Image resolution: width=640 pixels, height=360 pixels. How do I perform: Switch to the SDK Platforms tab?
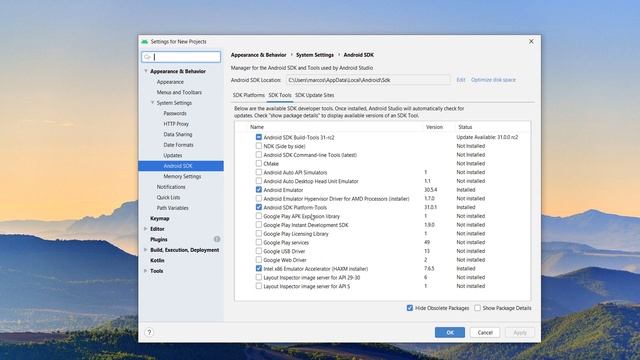tap(249, 95)
